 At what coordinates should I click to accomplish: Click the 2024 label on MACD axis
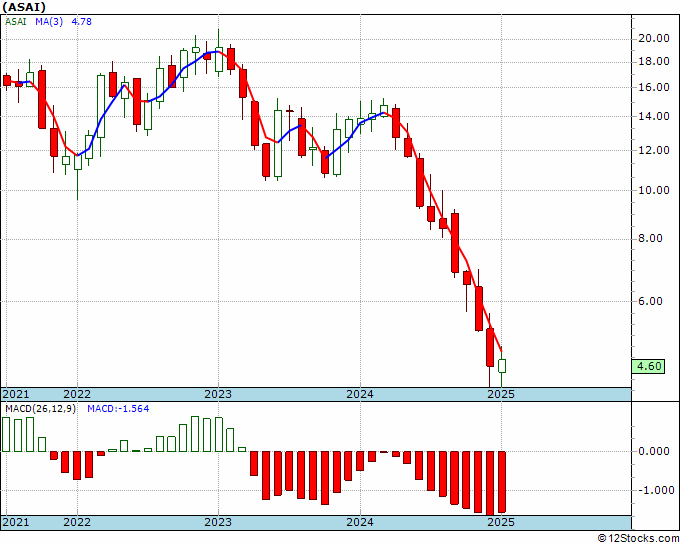tap(360, 522)
